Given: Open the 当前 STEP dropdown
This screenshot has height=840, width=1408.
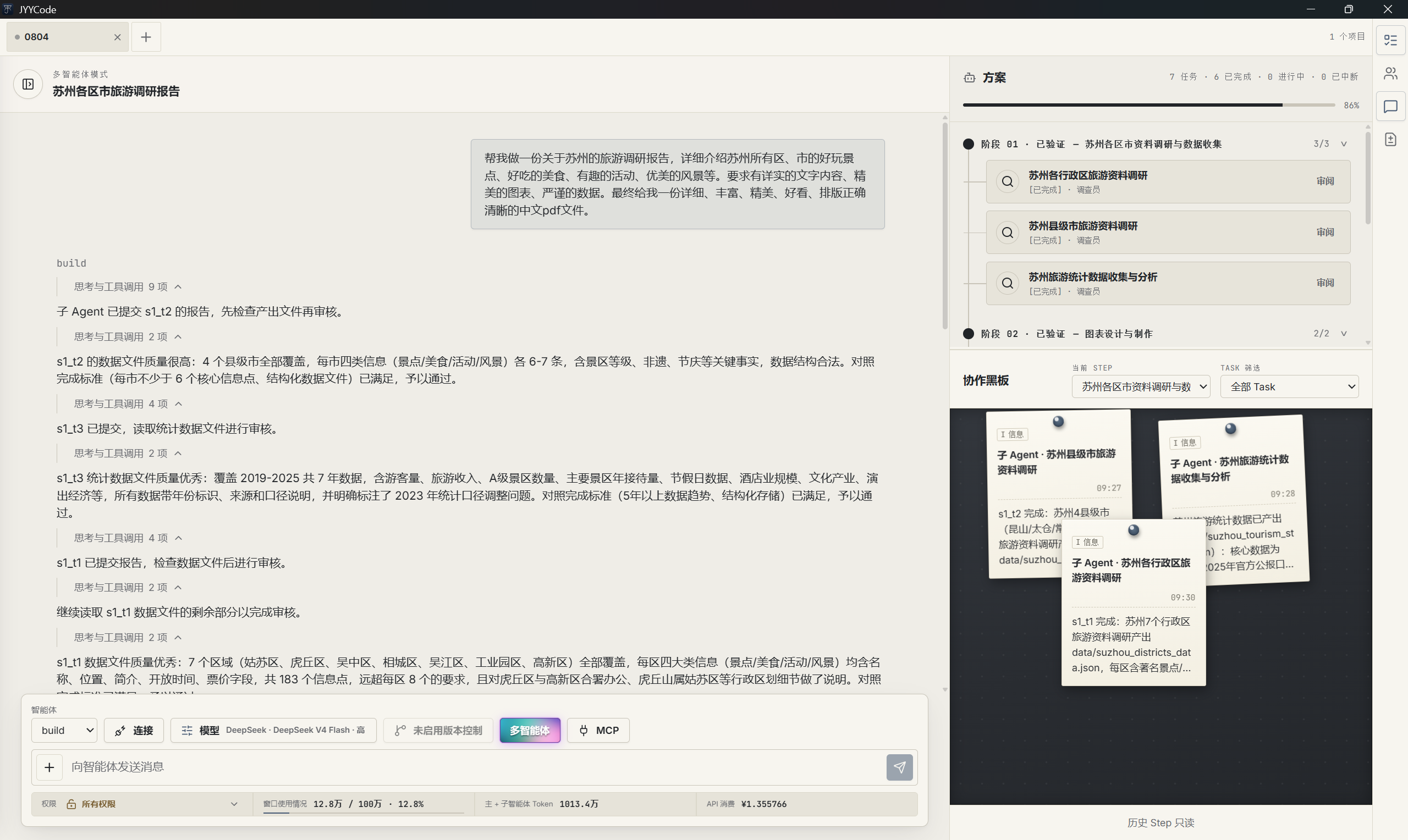Looking at the screenshot, I should coord(1140,386).
